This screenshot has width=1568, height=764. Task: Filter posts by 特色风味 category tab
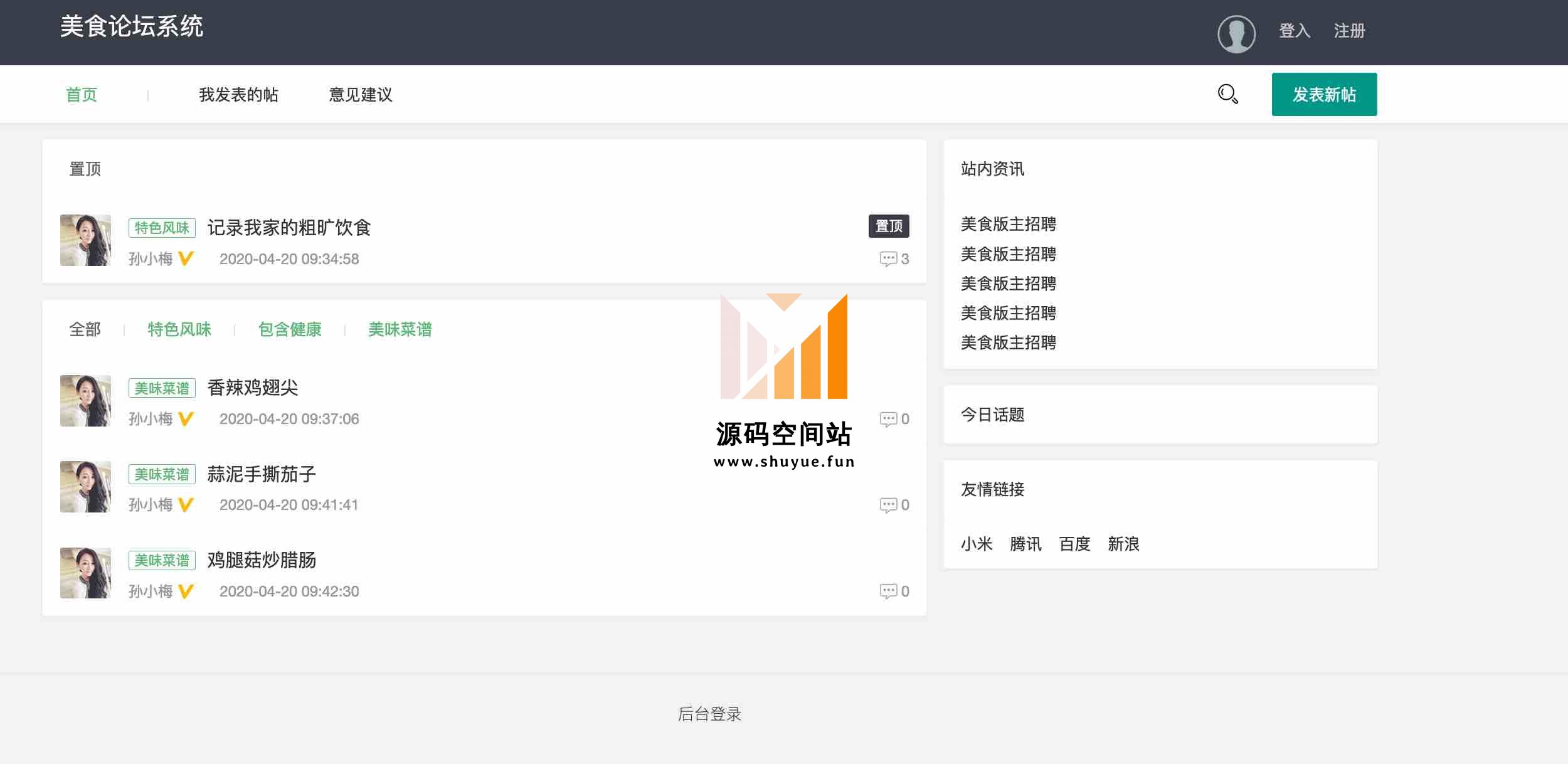(179, 329)
